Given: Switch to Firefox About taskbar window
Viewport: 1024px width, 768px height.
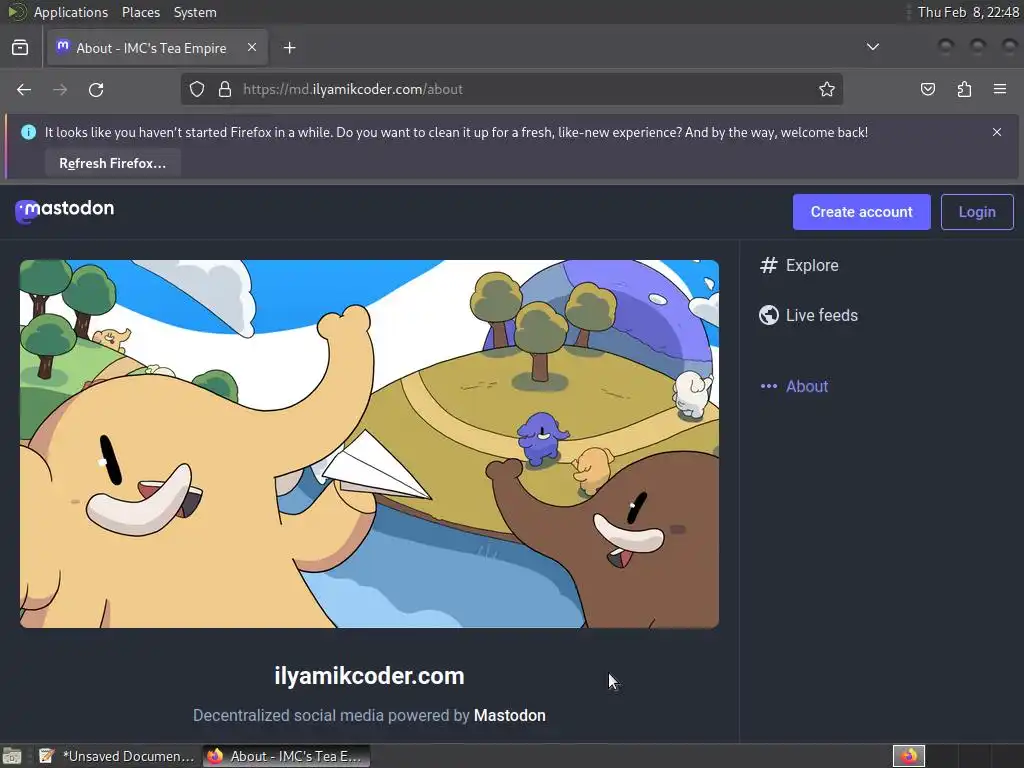Looking at the screenshot, I should click(287, 756).
